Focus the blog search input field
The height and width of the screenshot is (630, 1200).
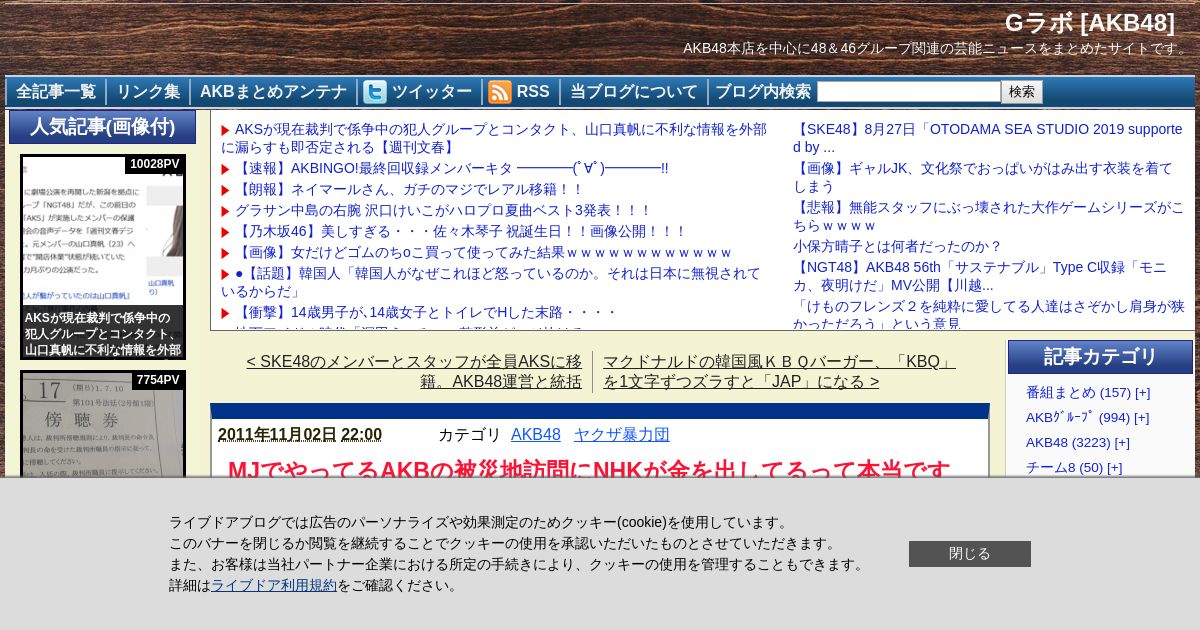coord(909,92)
